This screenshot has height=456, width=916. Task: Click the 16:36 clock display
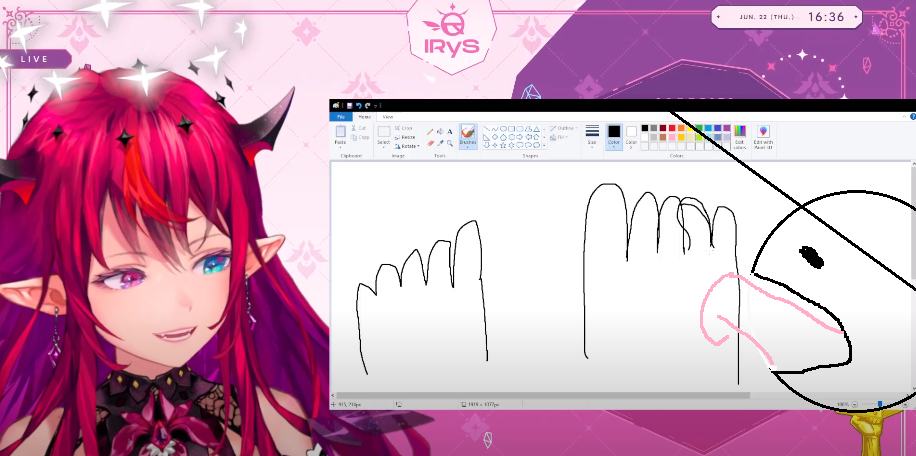(826, 17)
